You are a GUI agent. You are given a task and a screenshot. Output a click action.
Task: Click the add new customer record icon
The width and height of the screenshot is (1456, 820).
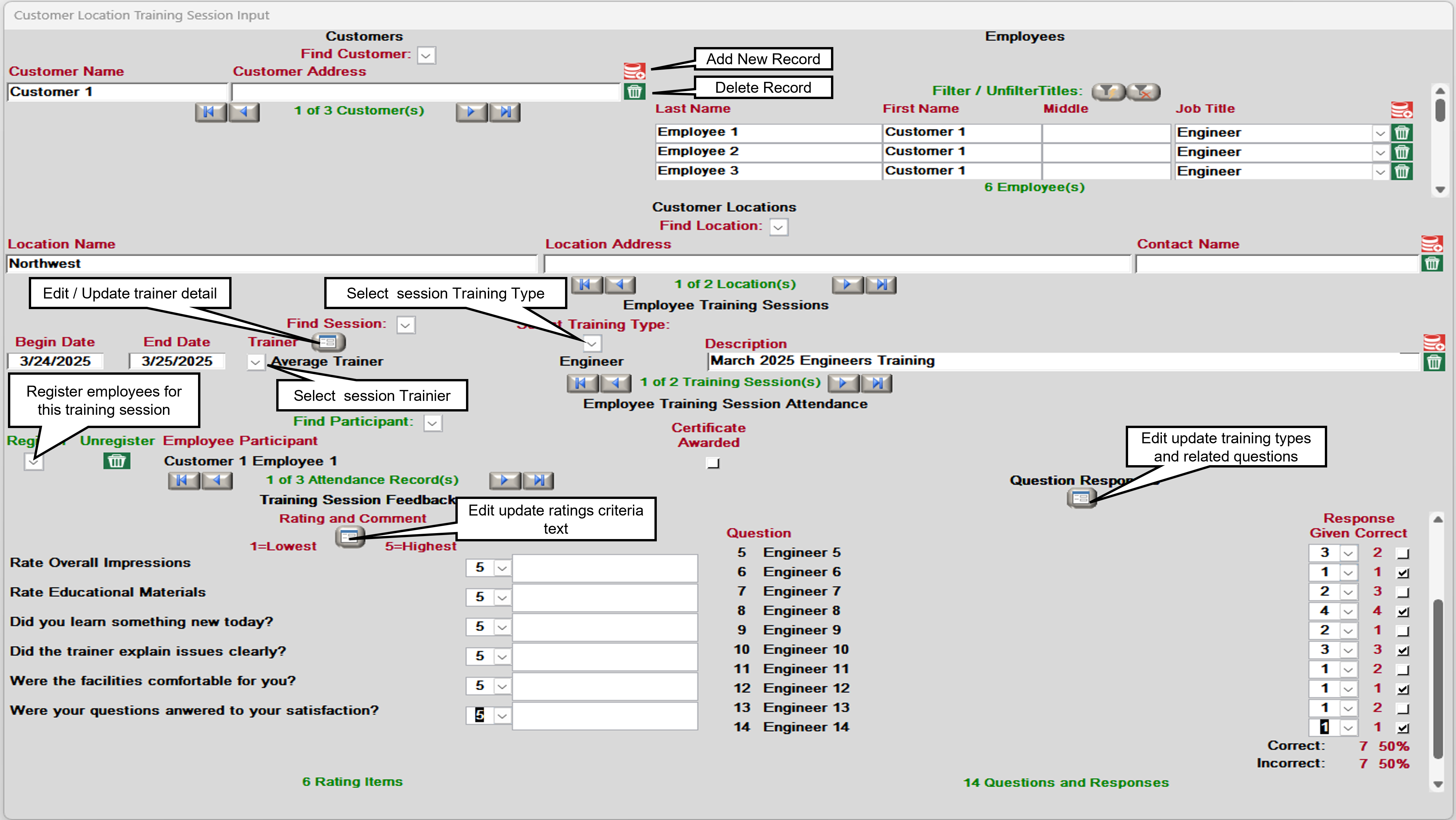coord(634,71)
